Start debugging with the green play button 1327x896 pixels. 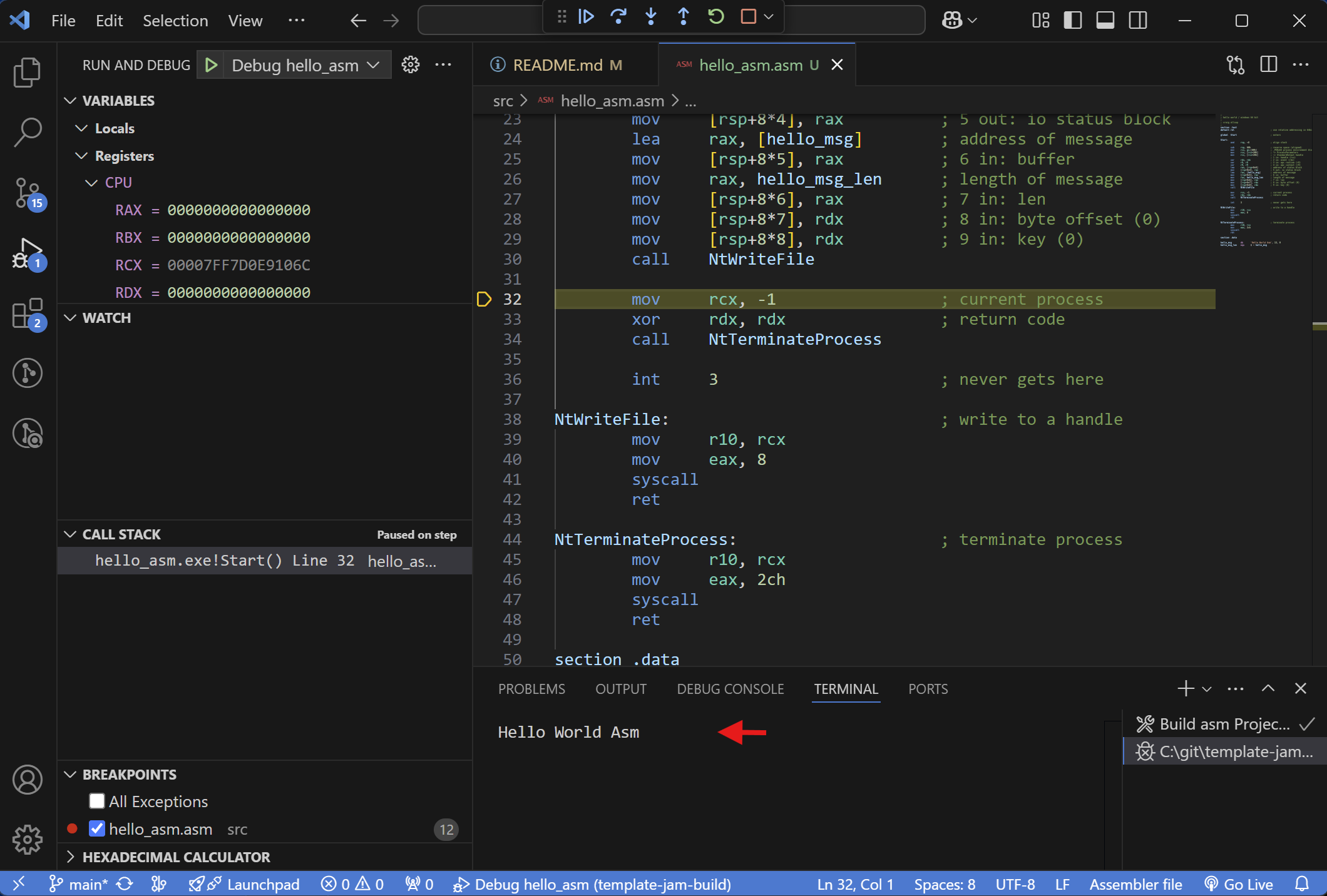click(211, 65)
